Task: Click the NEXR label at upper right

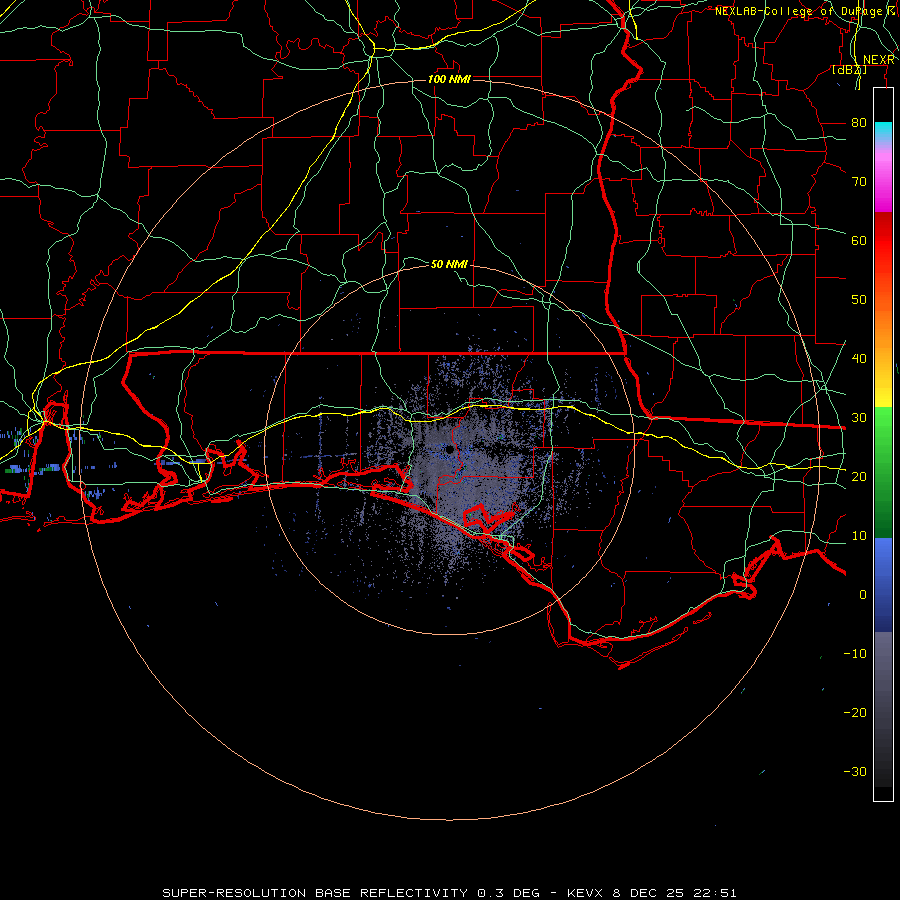Action: (879, 60)
